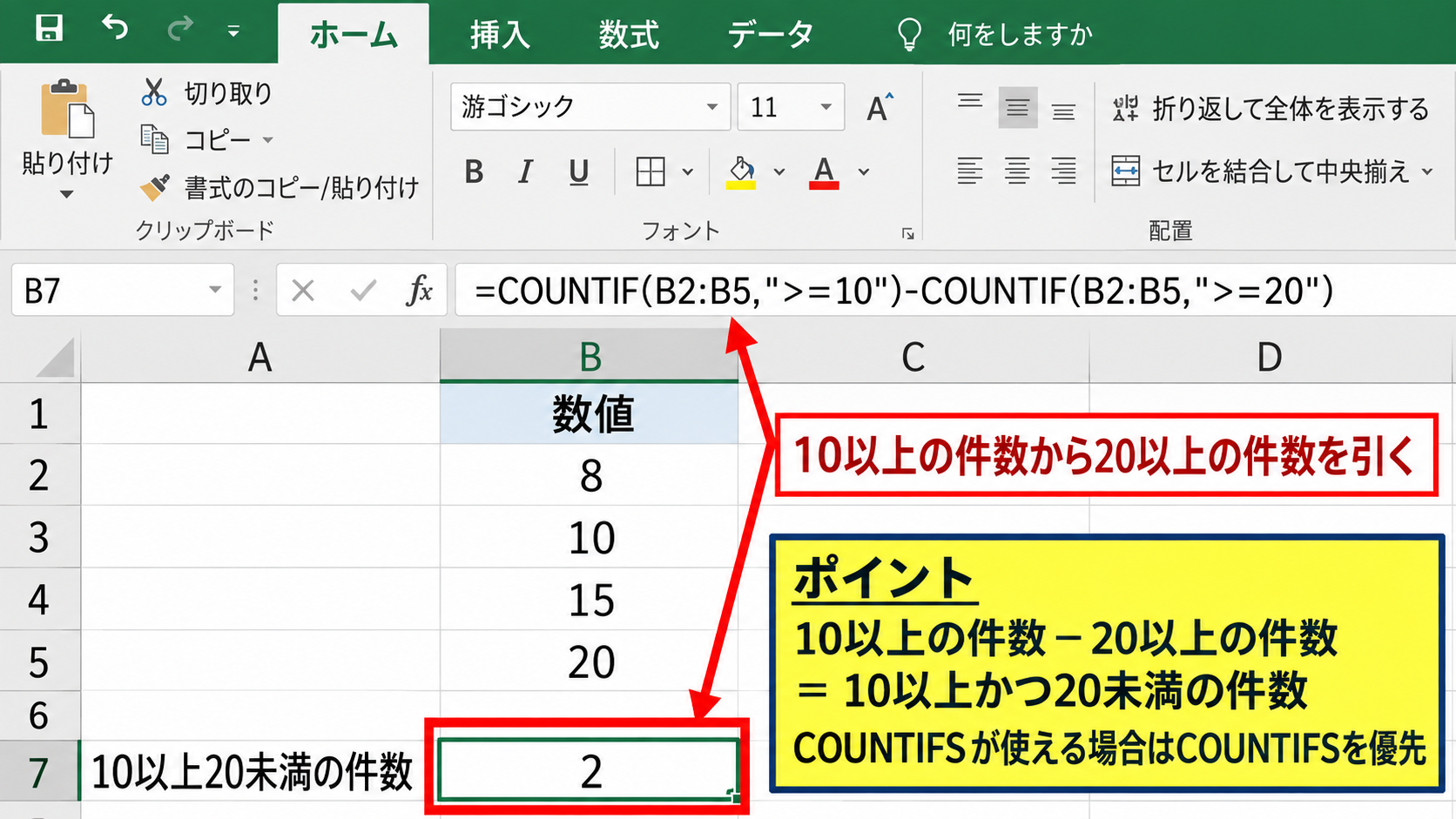The width and height of the screenshot is (1456, 819).
Task: Redo the undone action
Action: pyautogui.click(x=179, y=29)
